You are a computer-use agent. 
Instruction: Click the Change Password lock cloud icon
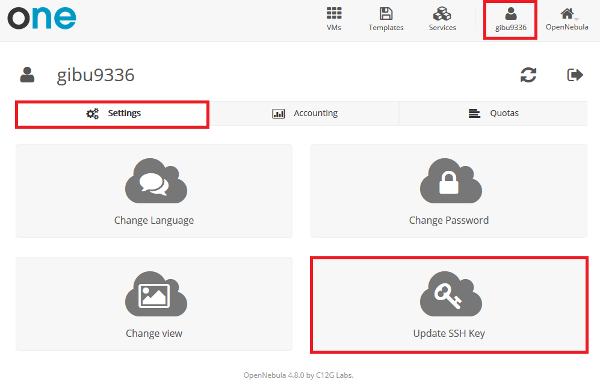(451, 180)
